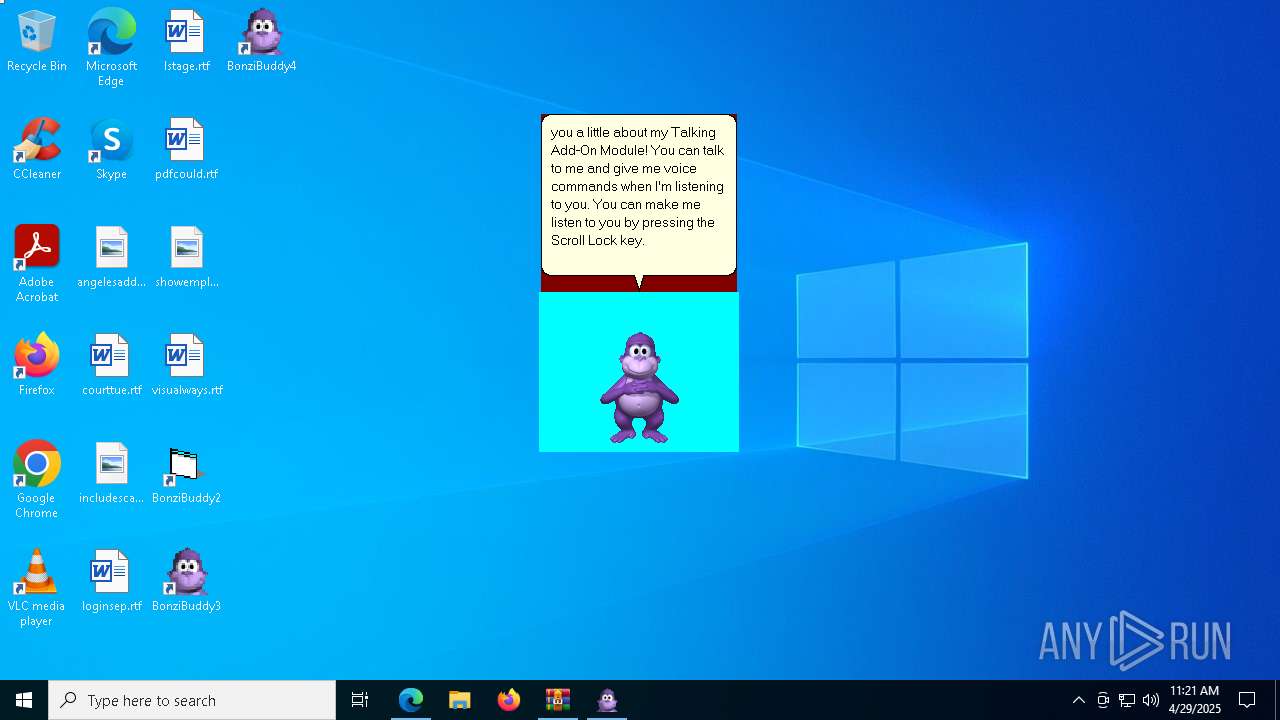1280x720 pixels.
Task: Switch to BonziBuddy taskbar button
Action: [x=607, y=700]
